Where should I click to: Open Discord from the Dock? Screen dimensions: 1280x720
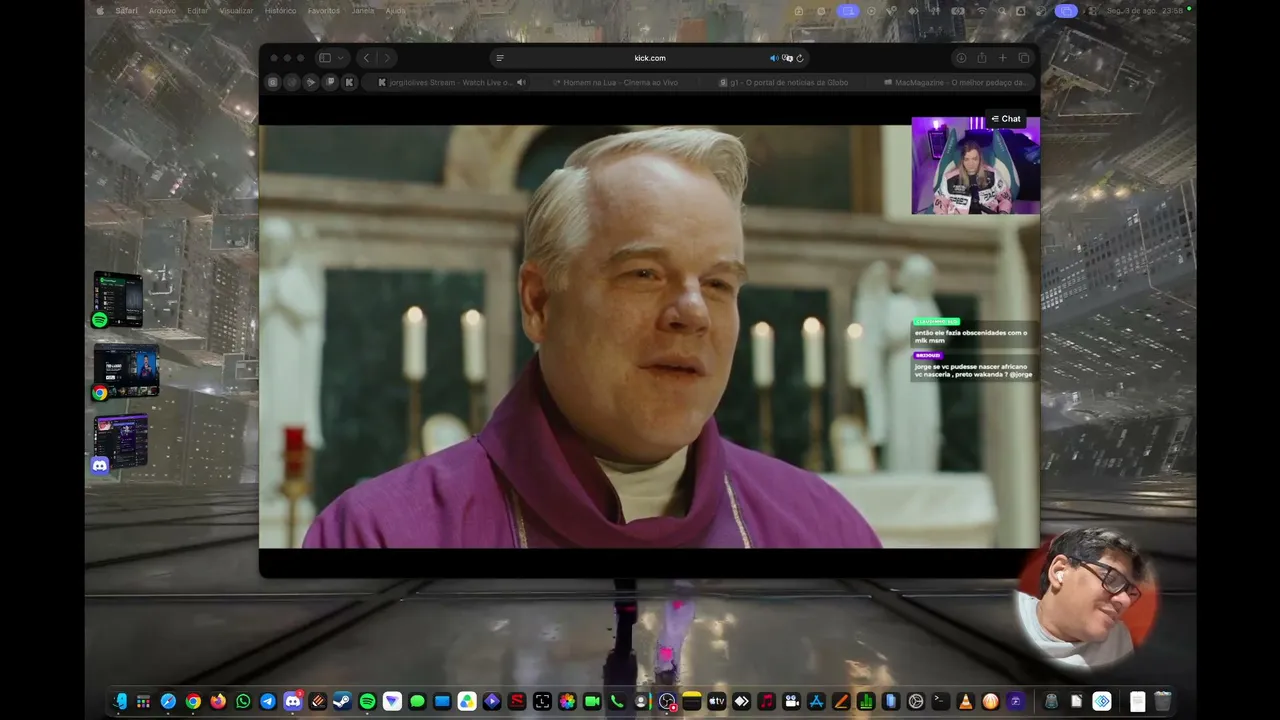(x=293, y=702)
